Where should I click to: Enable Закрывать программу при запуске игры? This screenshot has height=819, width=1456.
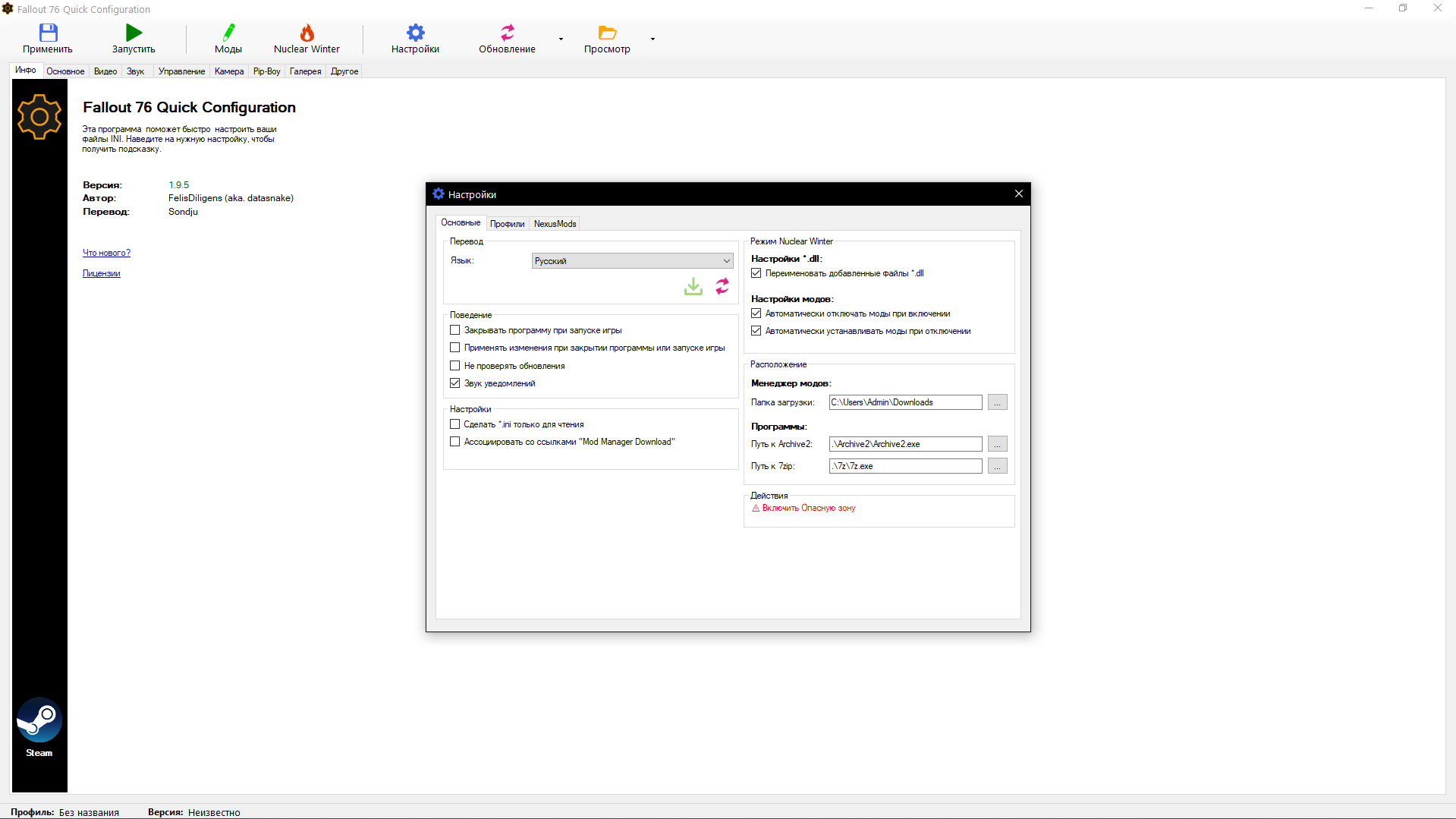coord(455,330)
